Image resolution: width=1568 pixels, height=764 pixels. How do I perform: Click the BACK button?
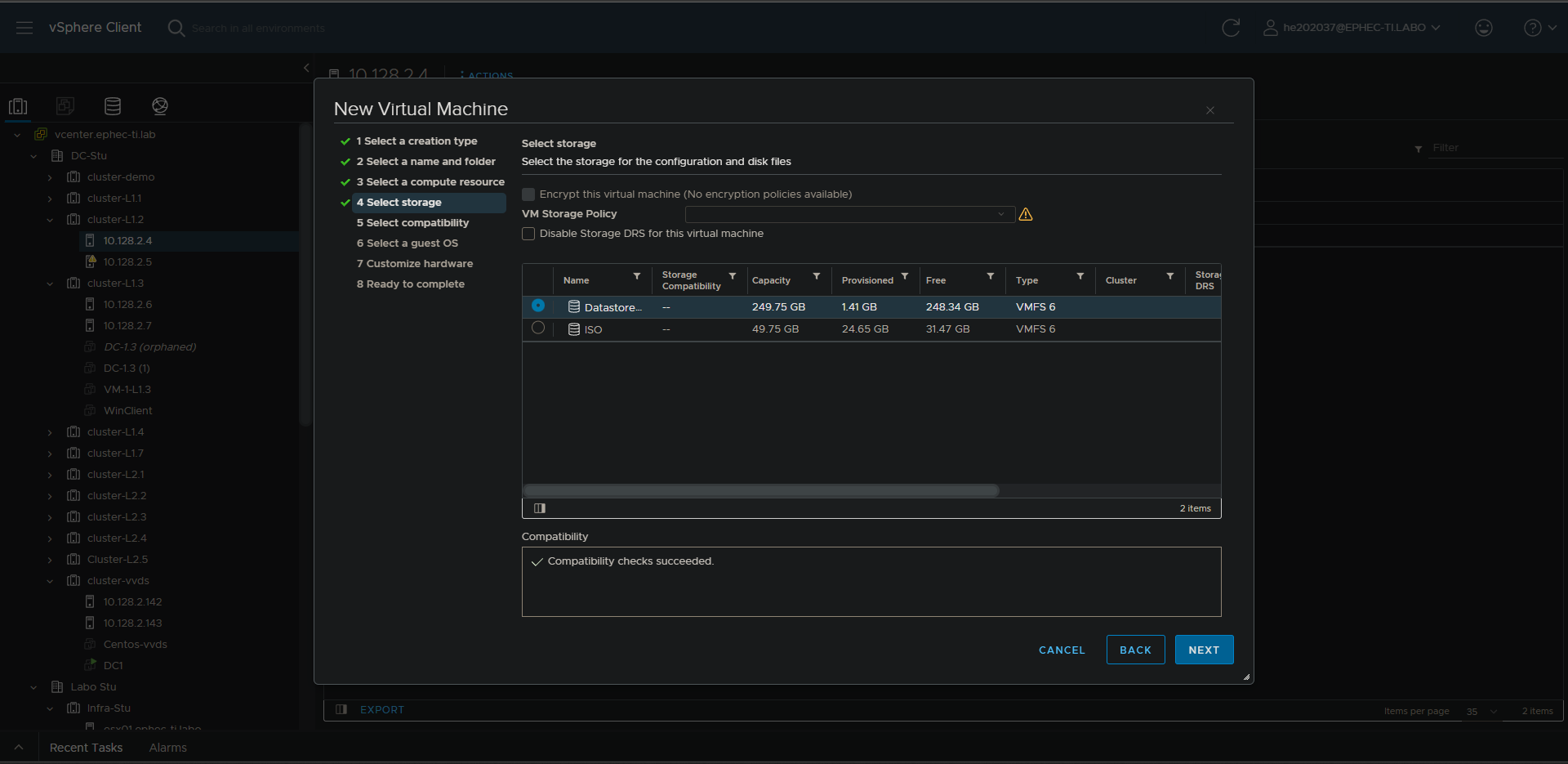pyautogui.click(x=1135, y=650)
